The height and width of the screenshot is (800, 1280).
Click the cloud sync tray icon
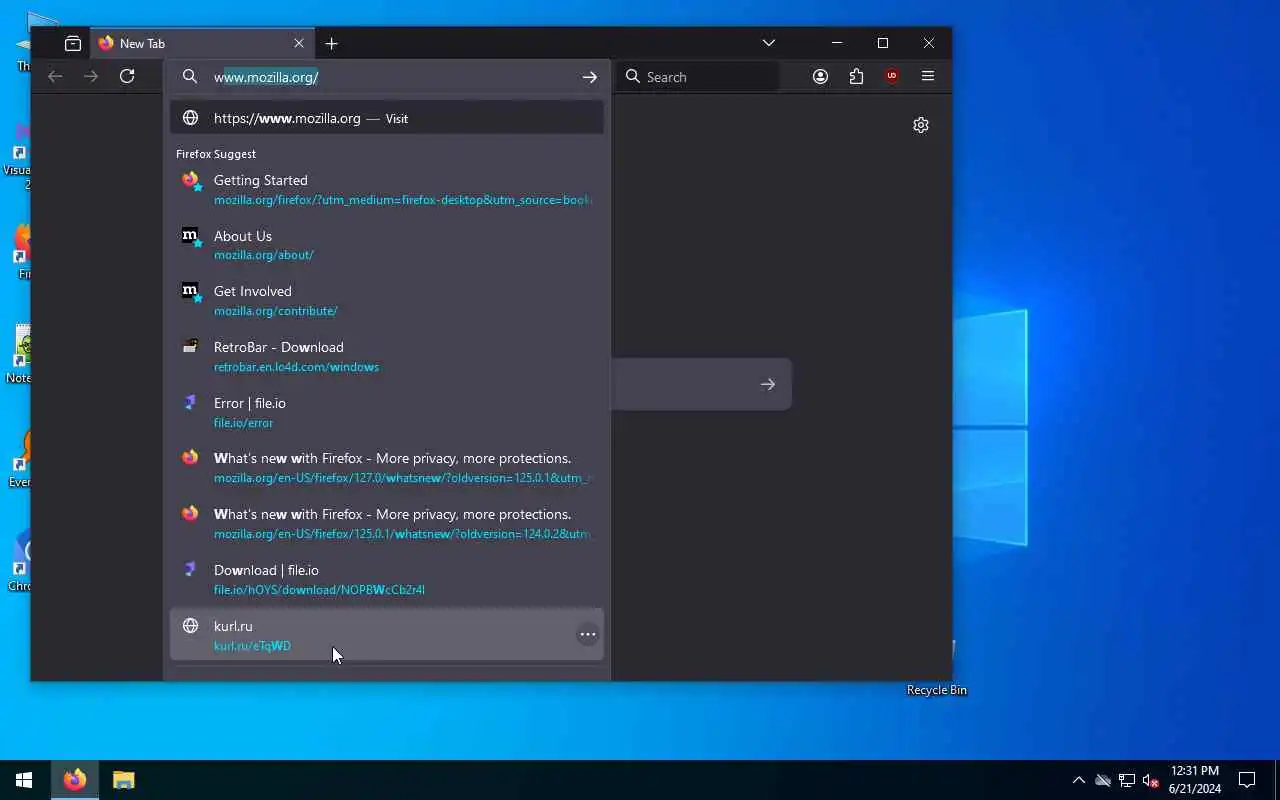pyautogui.click(x=1103, y=780)
